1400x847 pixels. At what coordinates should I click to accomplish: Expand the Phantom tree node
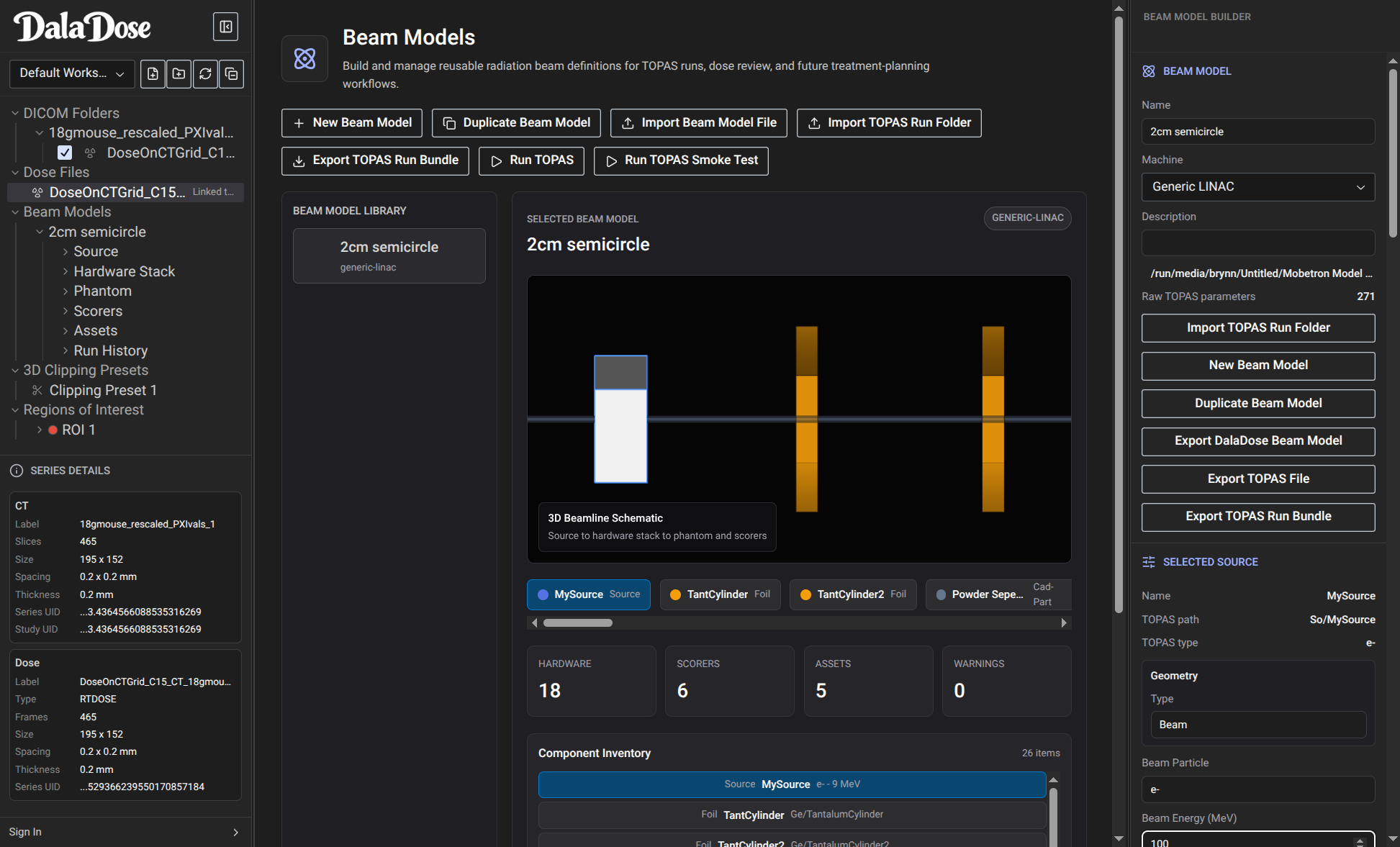[66, 291]
